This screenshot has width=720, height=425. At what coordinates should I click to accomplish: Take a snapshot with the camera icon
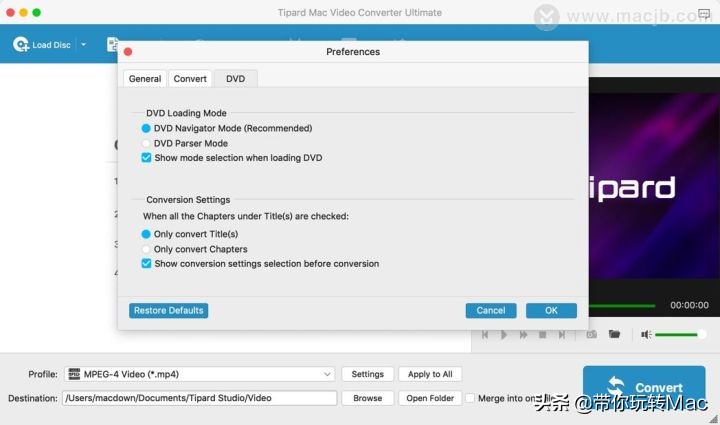pos(591,334)
